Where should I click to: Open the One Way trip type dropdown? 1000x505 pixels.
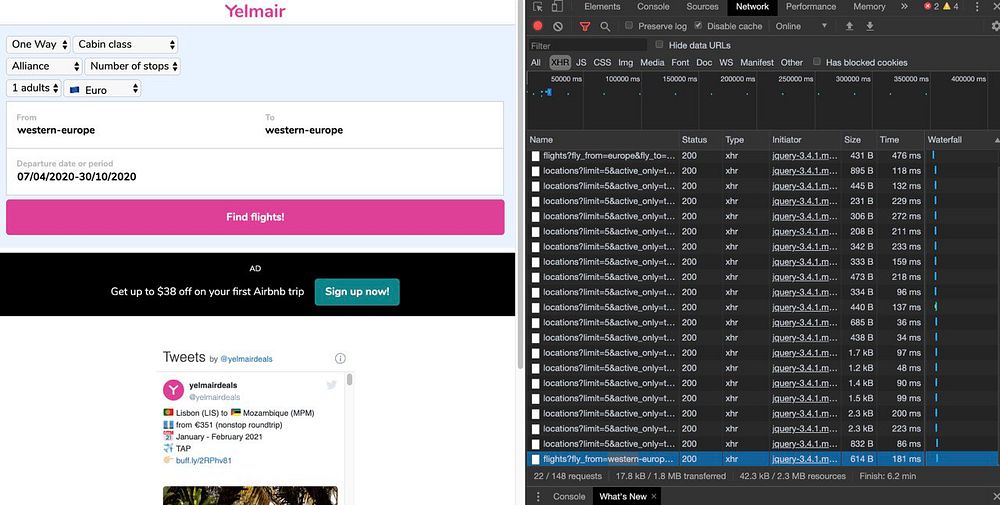40,44
